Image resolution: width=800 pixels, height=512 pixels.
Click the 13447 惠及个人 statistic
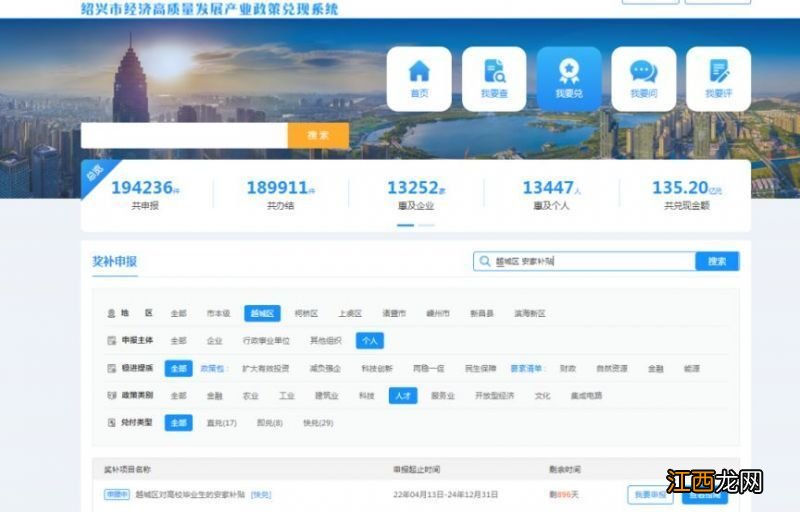[x=551, y=194]
